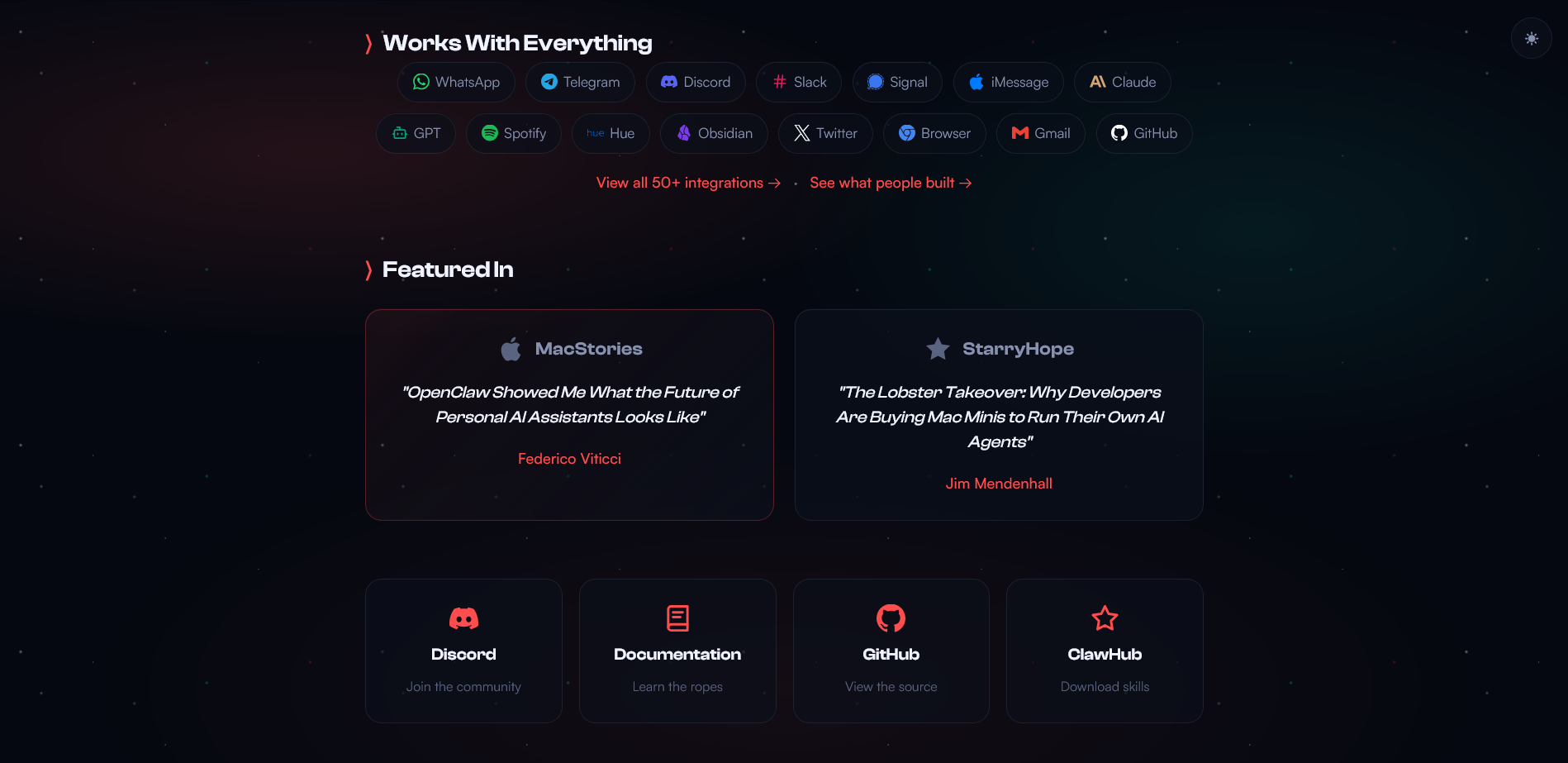Select the Twitter integration chip
The height and width of the screenshot is (763, 1568).
pos(825,133)
